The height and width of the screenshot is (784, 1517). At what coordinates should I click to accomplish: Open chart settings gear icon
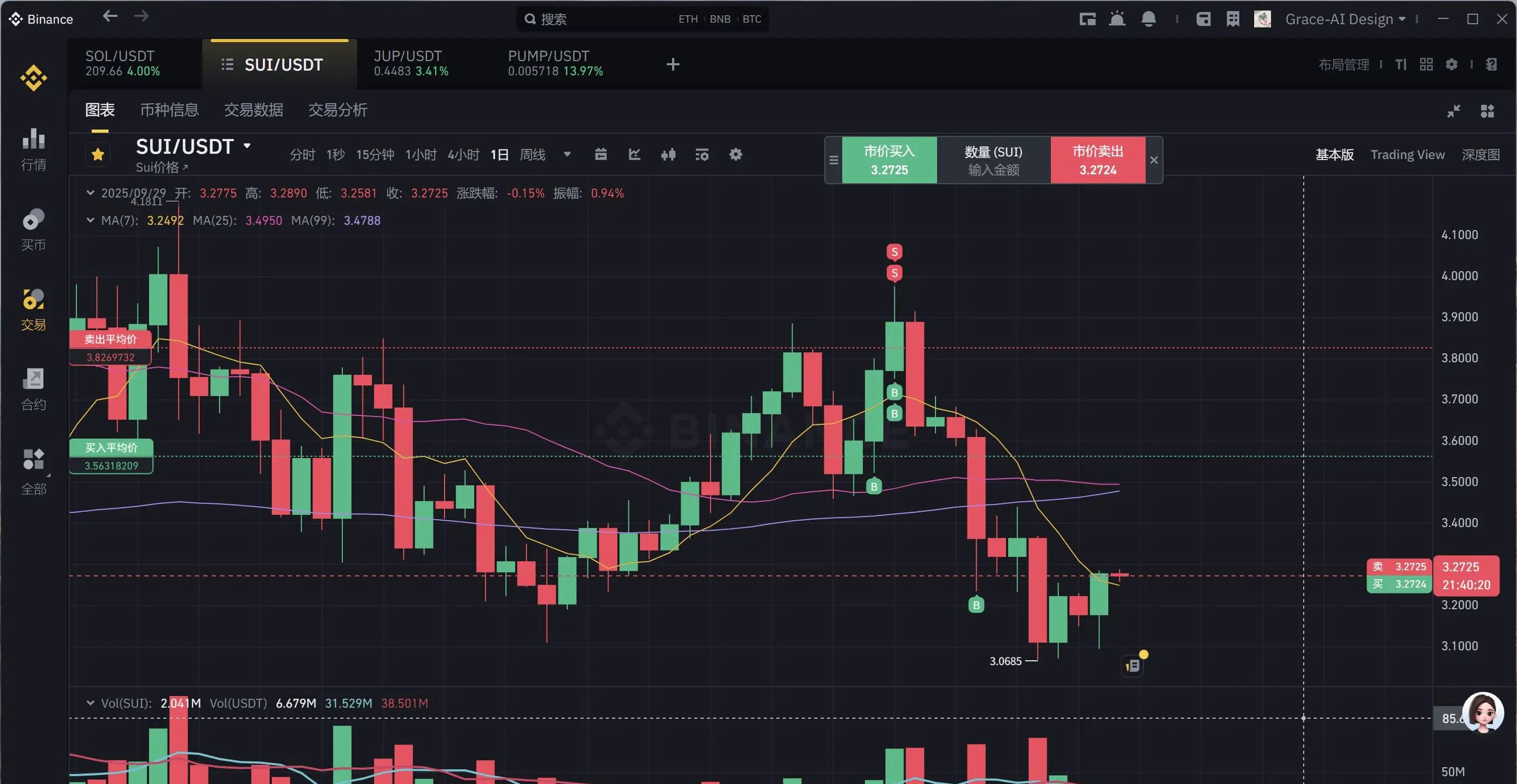(x=735, y=154)
